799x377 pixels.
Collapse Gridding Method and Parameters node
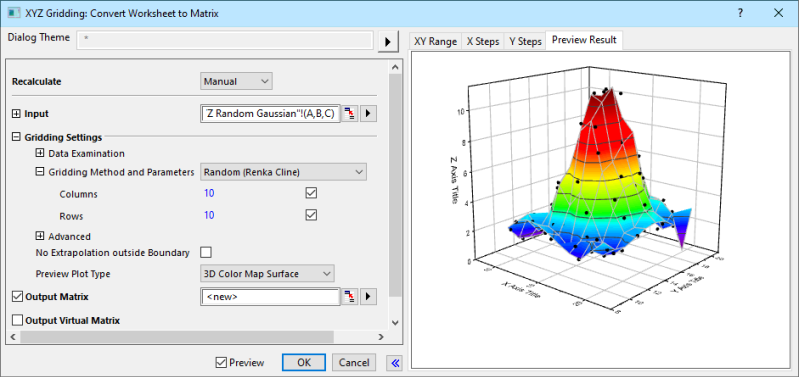[x=39, y=172]
